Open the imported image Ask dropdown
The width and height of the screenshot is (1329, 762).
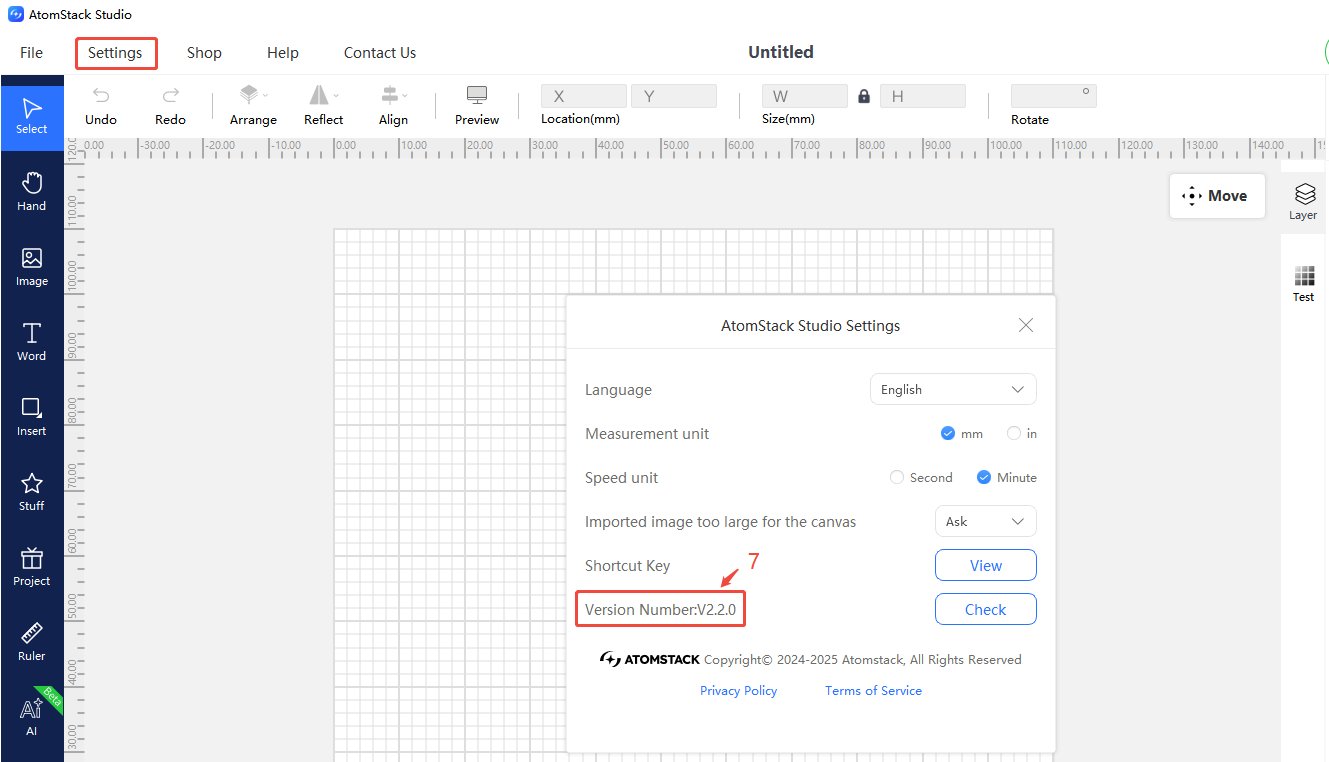coord(985,522)
